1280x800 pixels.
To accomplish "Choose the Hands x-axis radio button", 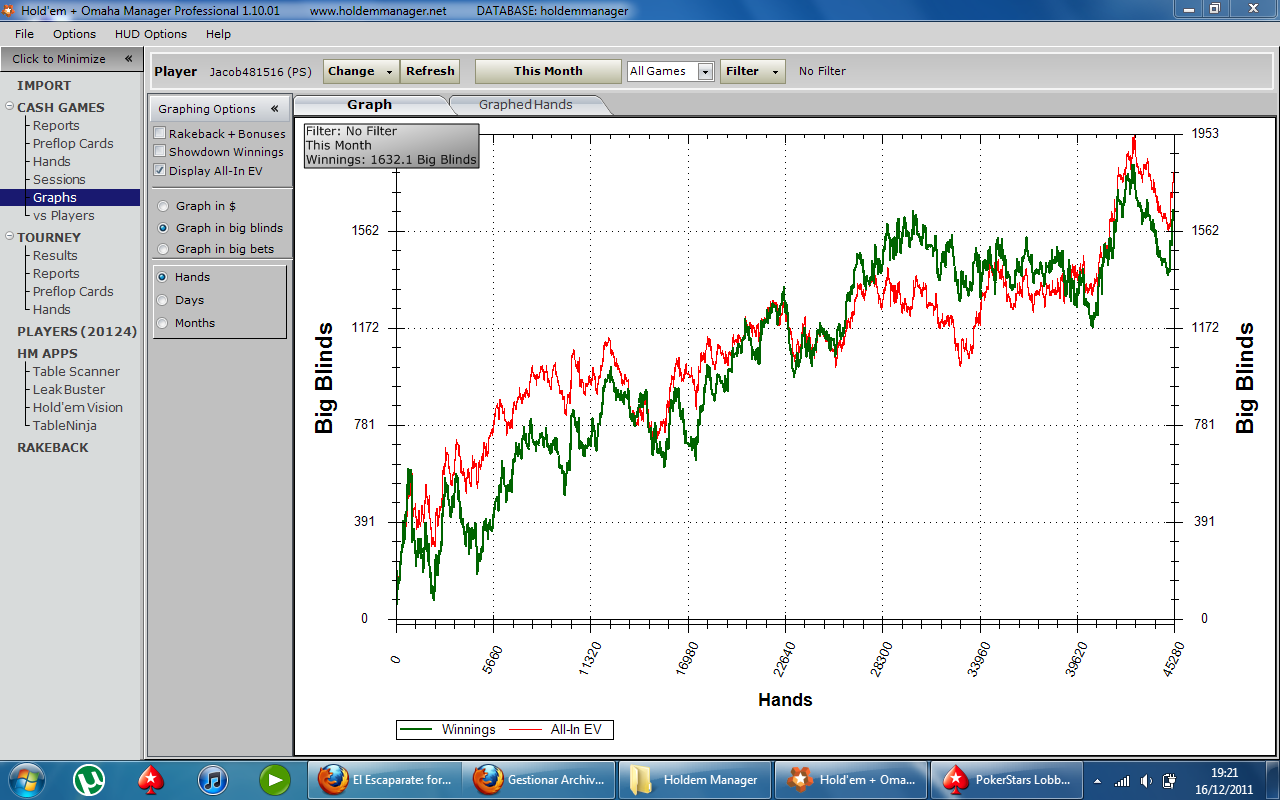I will (x=162, y=277).
